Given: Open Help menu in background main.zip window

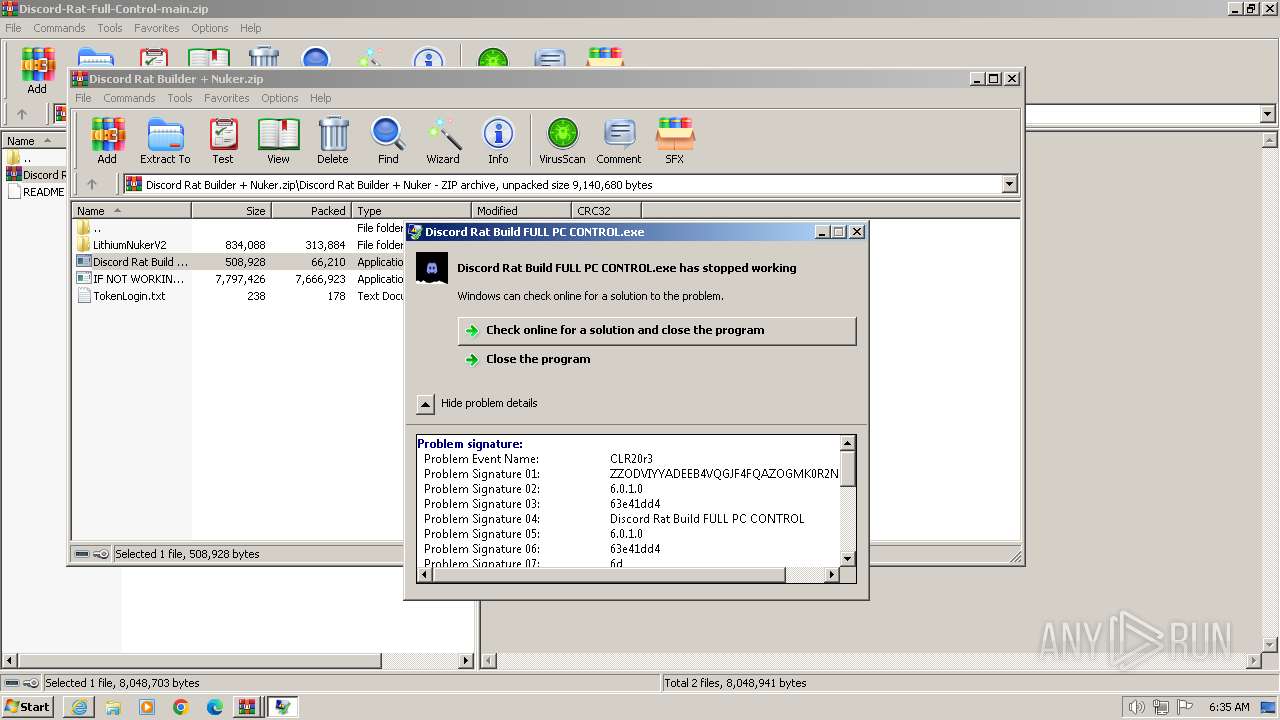Looking at the screenshot, I should pyautogui.click(x=250, y=28).
